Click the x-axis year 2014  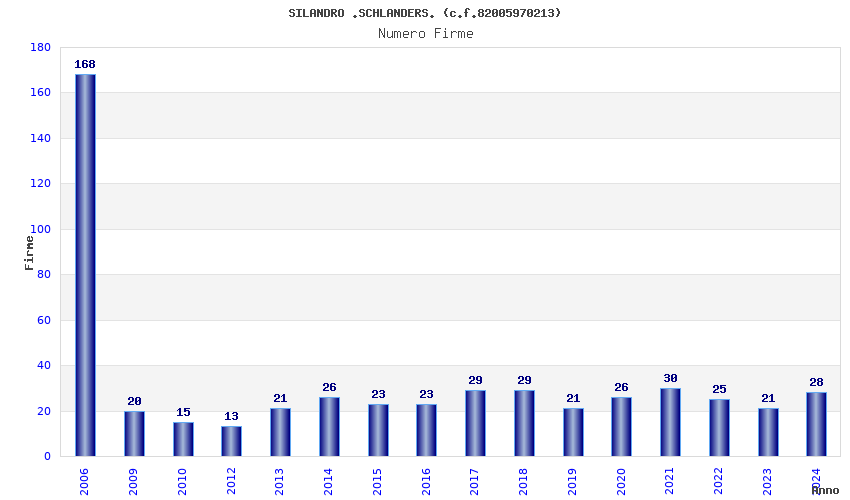[x=328, y=482]
